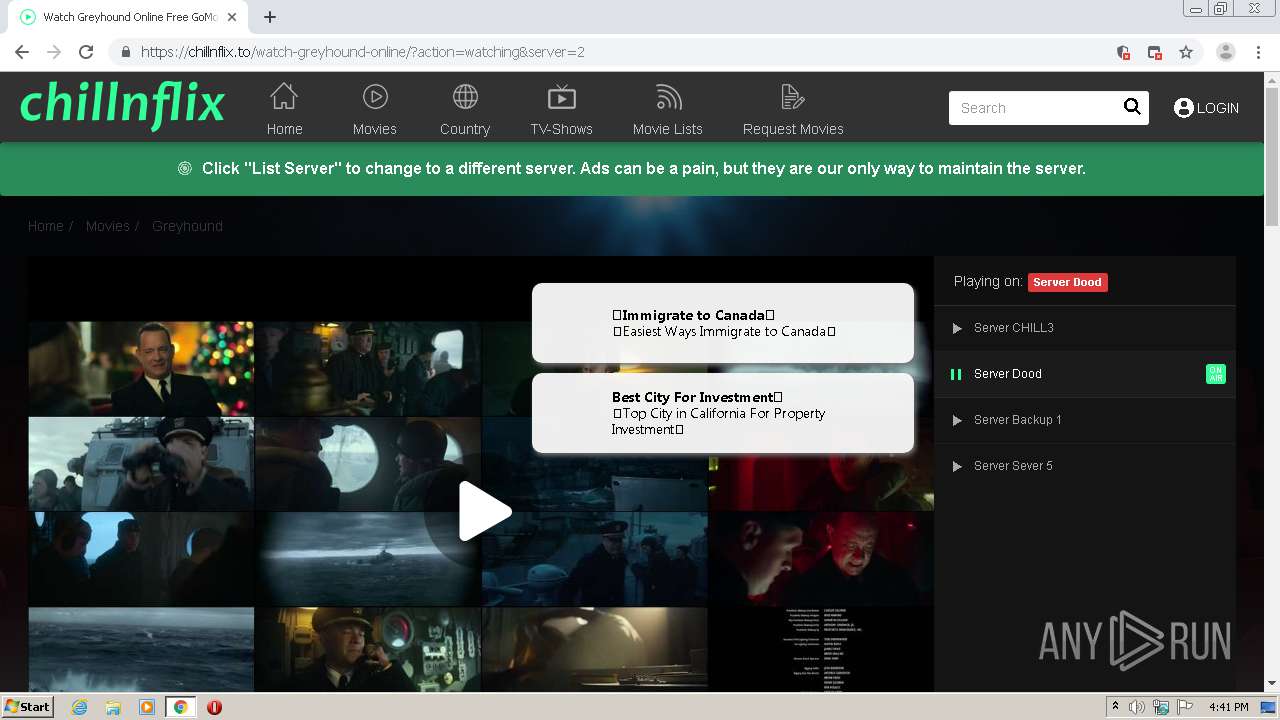
Task: Click the popup-blocked icon in address bar
Action: pos(1155,52)
